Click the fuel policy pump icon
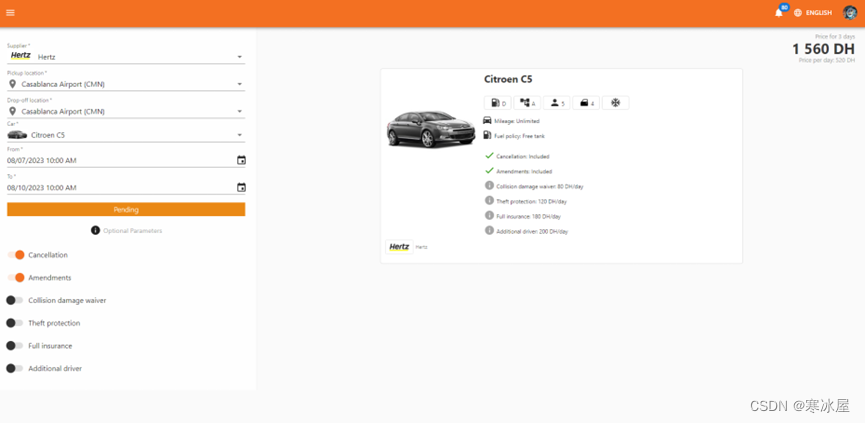This screenshot has height=423, width=865. click(487, 135)
